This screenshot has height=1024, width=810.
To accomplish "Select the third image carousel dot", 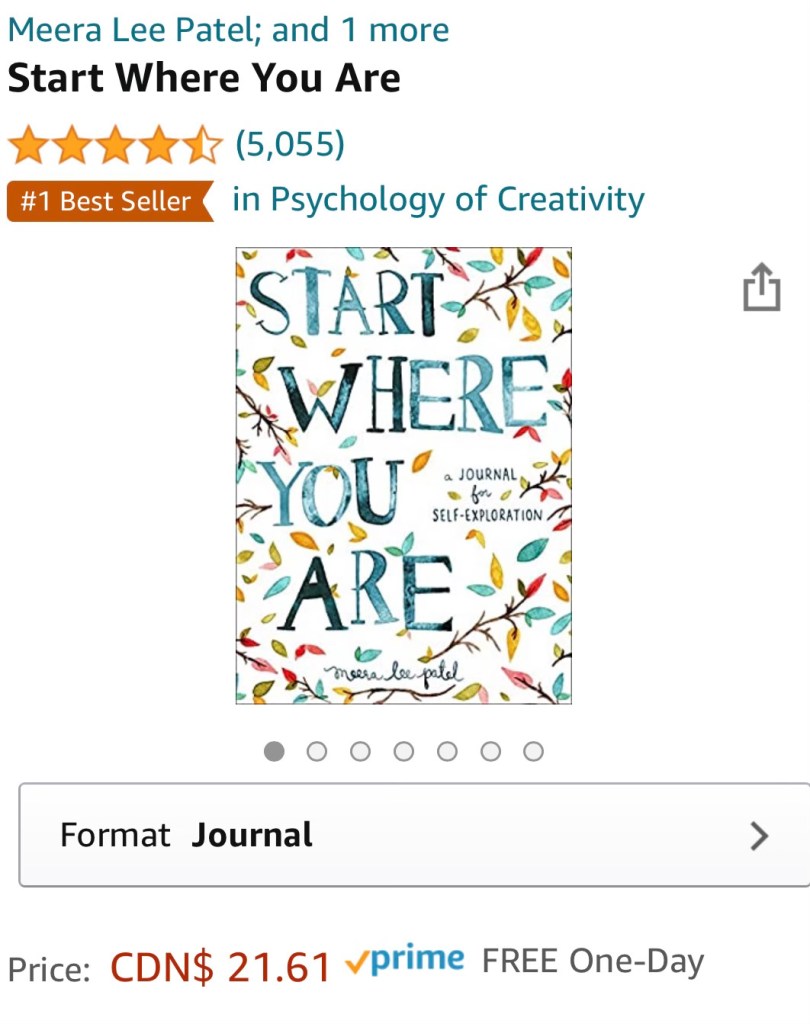I will pyautogui.click(x=360, y=751).
